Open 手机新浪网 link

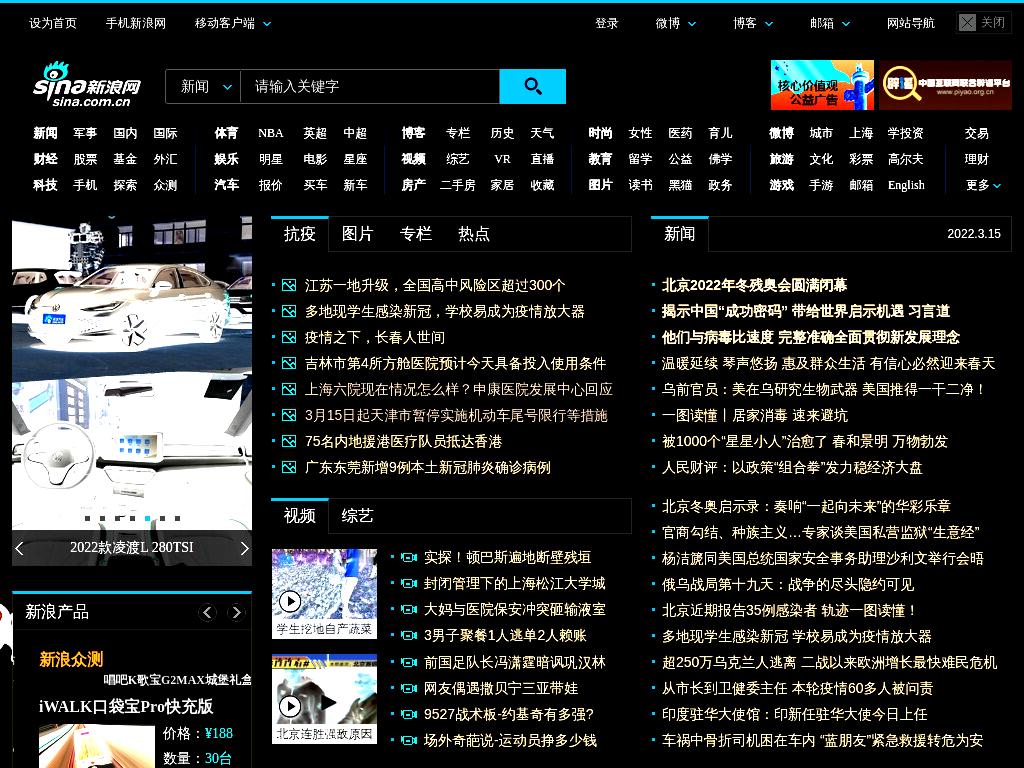point(136,24)
